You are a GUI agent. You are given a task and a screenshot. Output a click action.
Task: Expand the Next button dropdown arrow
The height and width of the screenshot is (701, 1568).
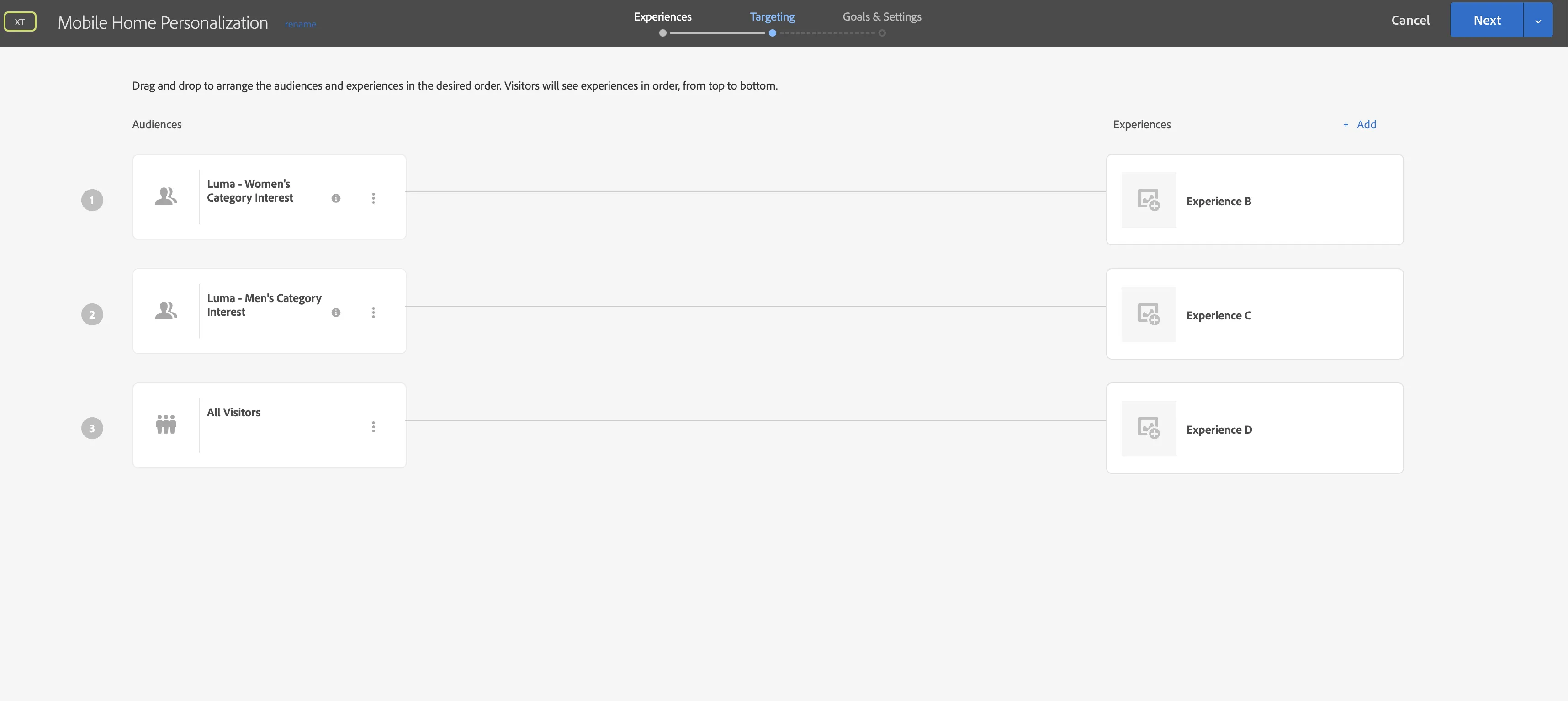coord(1538,20)
